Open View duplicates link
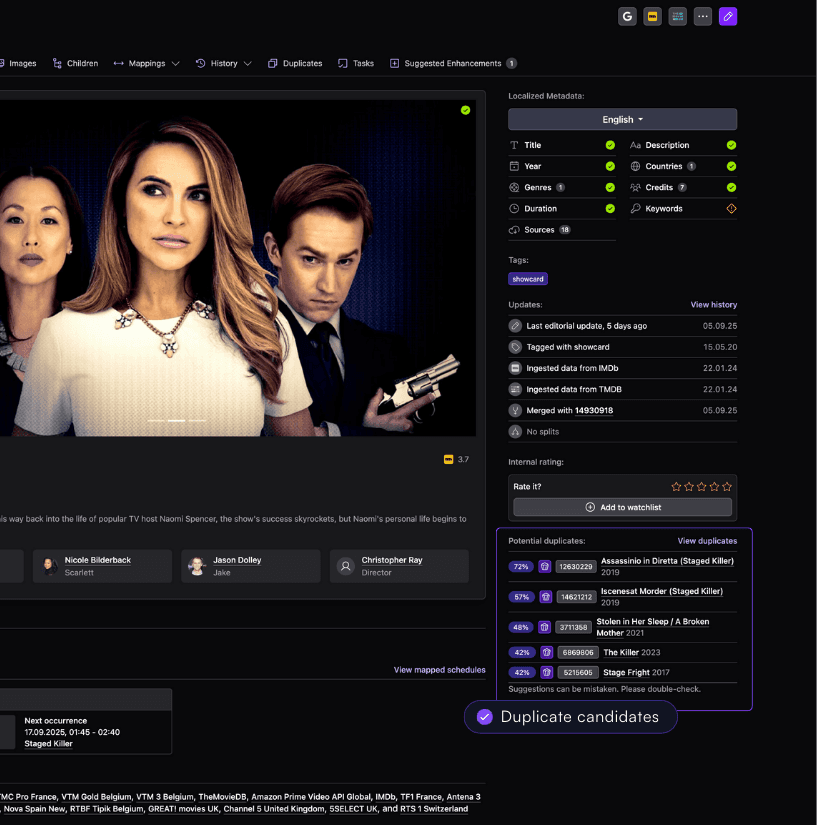This screenshot has width=817, height=825. pyautogui.click(x=707, y=541)
